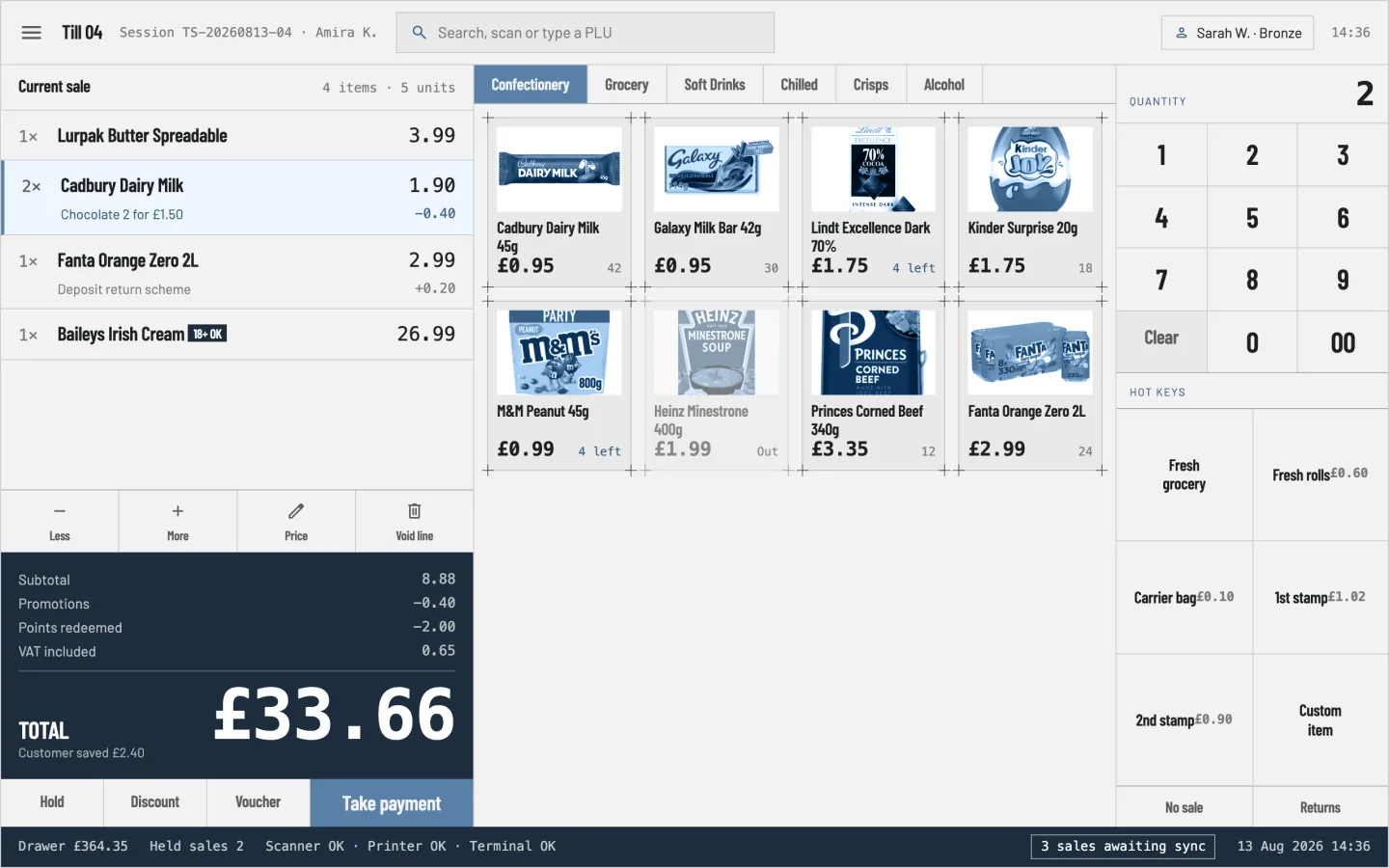This screenshot has width=1389, height=868.
Task: Add a 1st stamp £1.02
Action: coord(1321,597)
